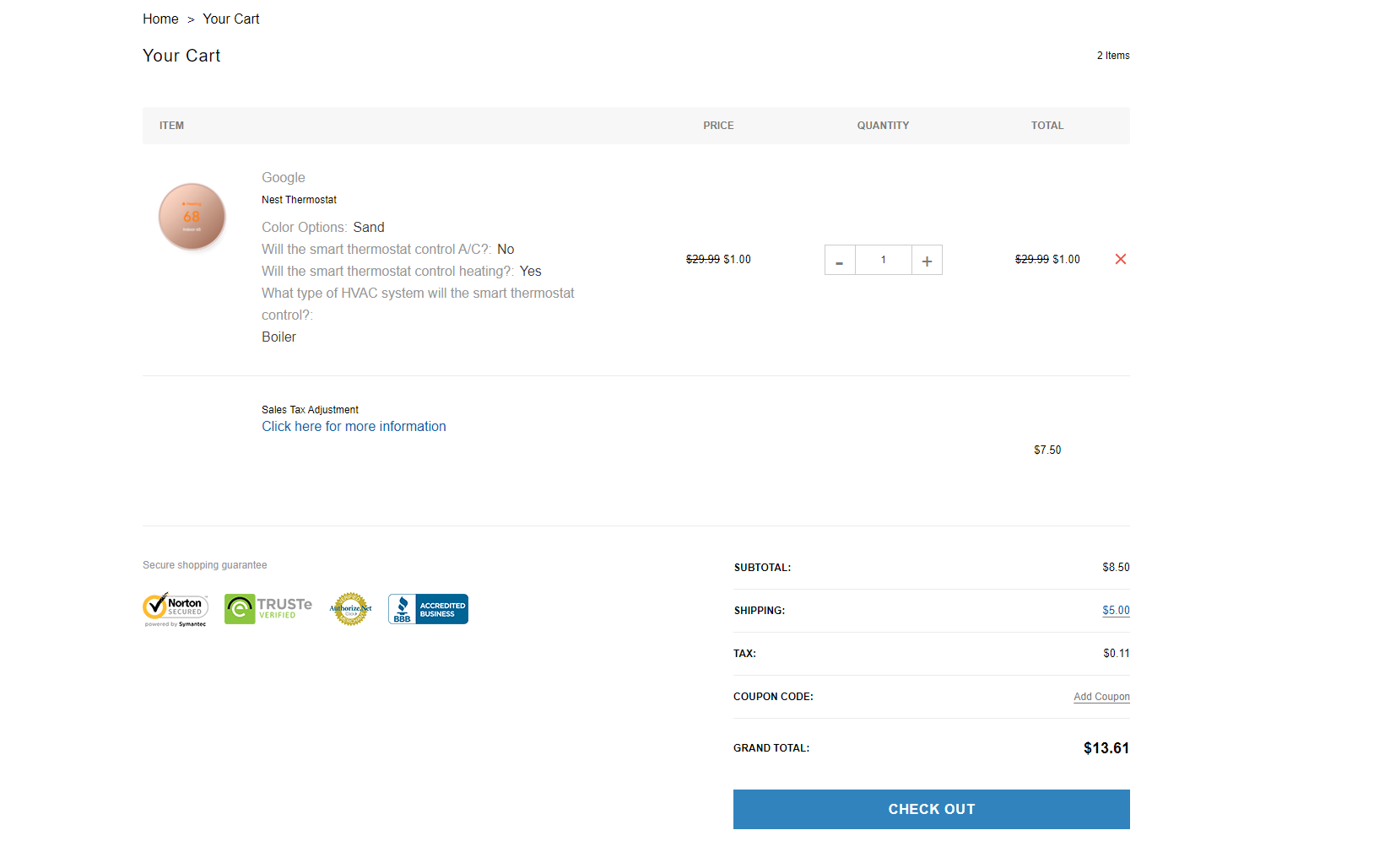The image size is (1390, 868).
Task: Decrease quantity with minus button
Action: pos(840,260)
